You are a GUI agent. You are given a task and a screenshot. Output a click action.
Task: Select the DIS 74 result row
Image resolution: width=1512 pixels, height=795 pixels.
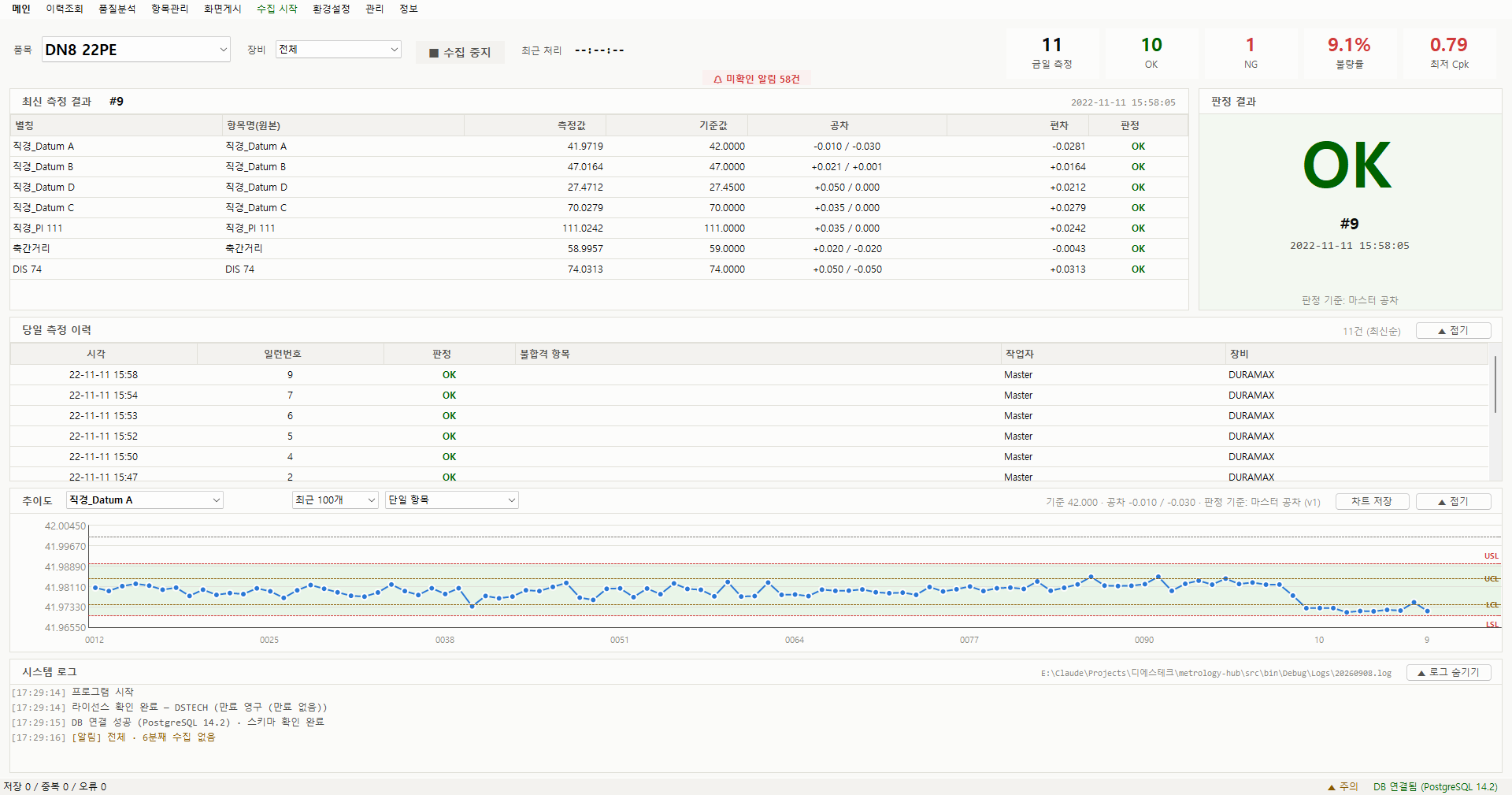599,269
